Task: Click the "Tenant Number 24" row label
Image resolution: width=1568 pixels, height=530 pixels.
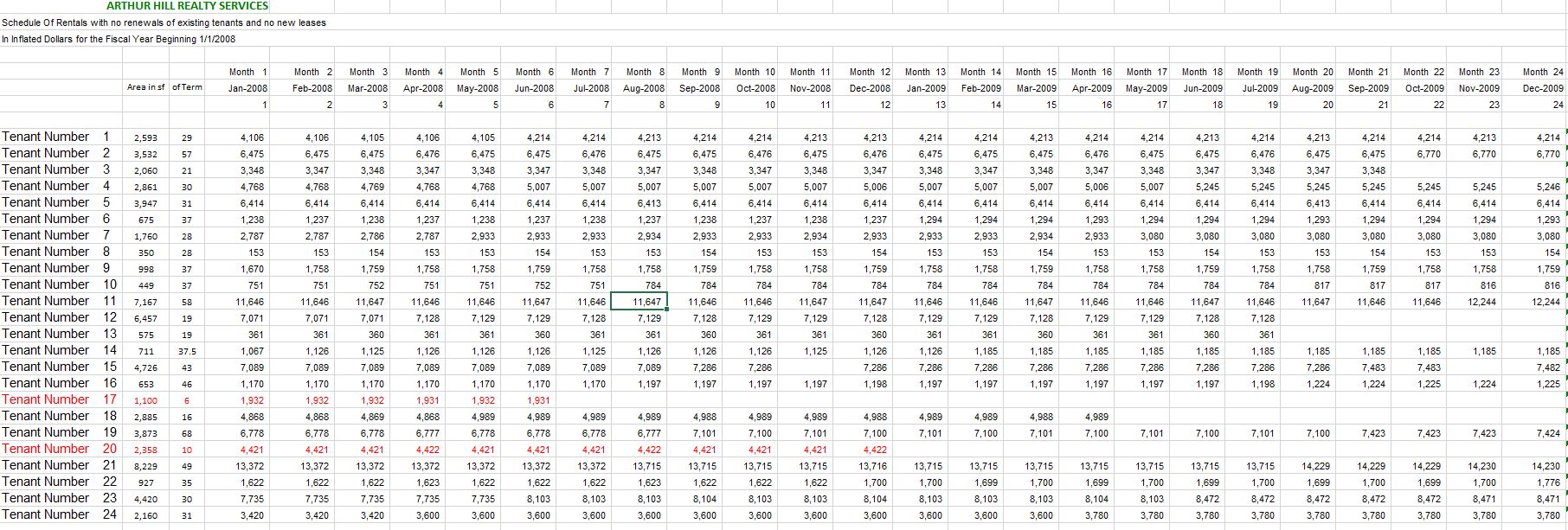Action: 59,514
